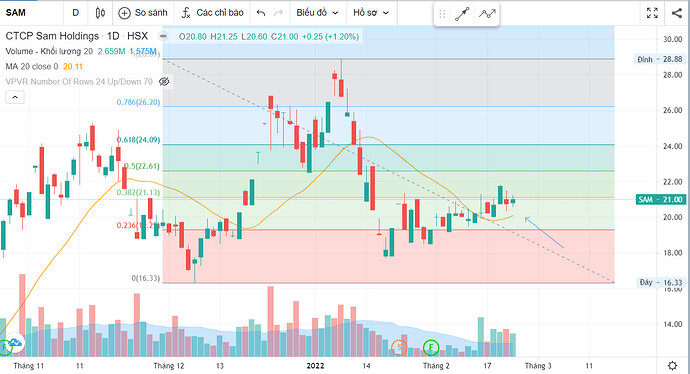Click the SAM ticker symbol search
This screenshot has width=690, height=374.
(16, 13)
